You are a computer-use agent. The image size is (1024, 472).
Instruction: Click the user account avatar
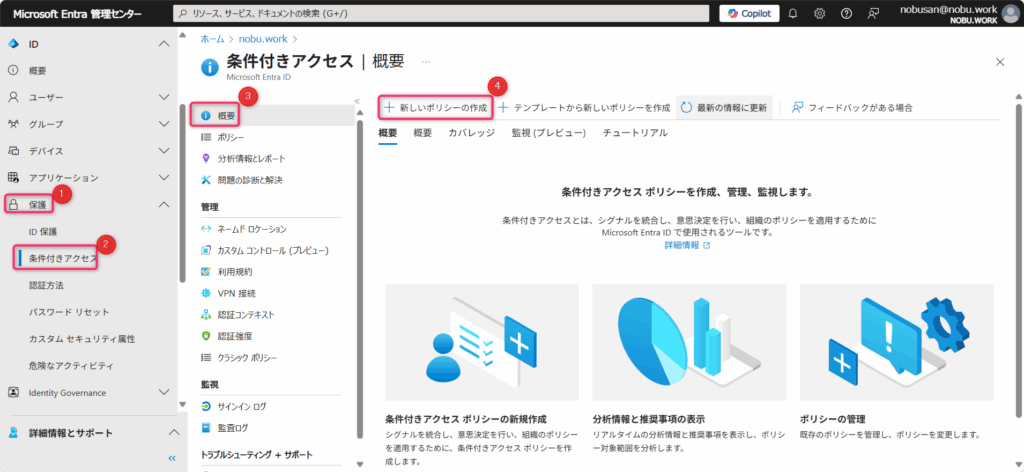point(1010,14)
